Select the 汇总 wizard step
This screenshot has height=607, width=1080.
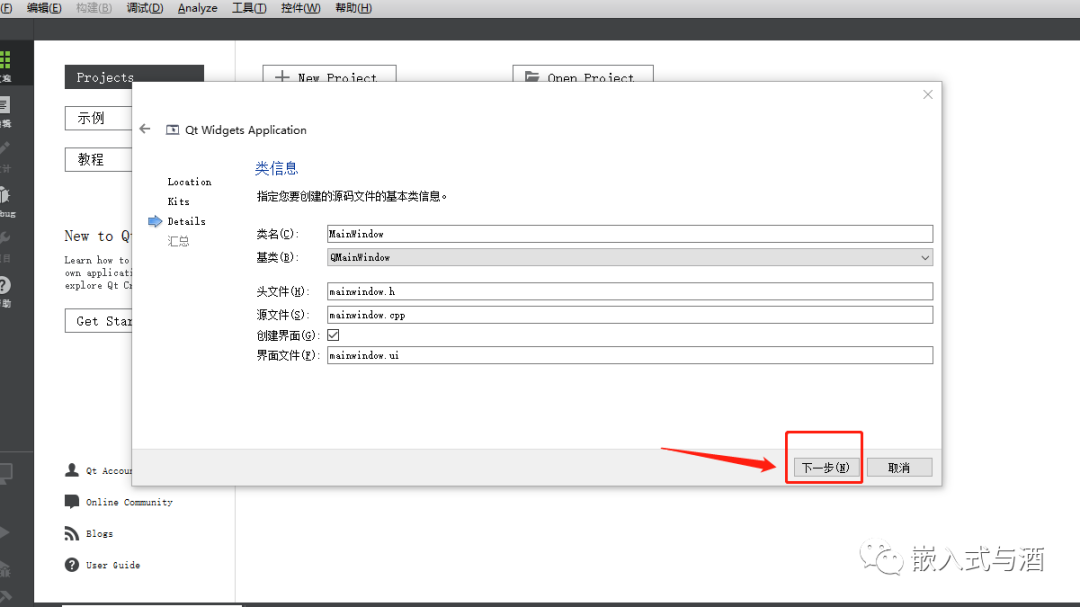click(178, 241)
